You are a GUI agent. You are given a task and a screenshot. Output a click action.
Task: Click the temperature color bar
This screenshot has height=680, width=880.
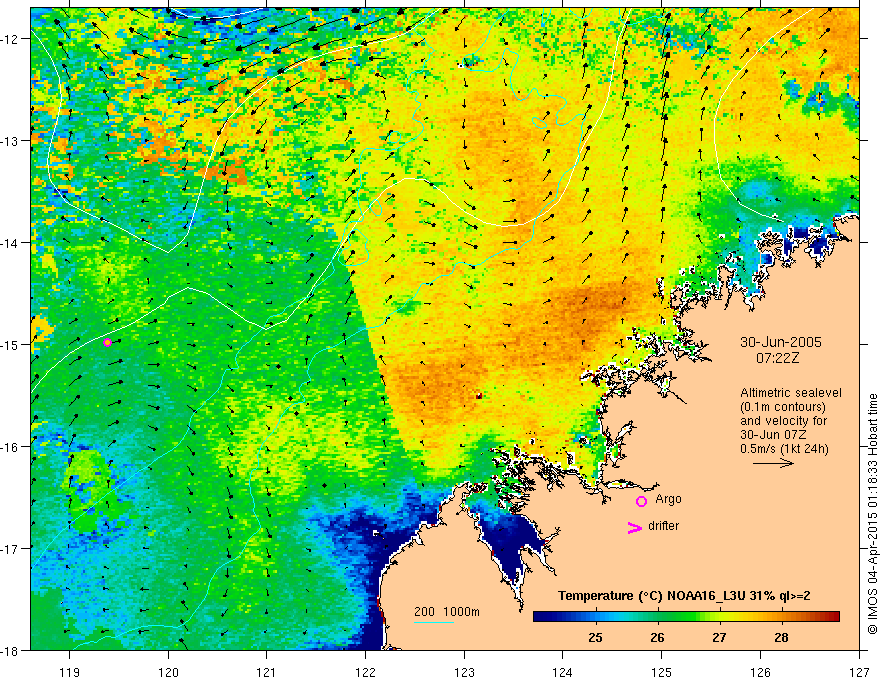point(686,617)
